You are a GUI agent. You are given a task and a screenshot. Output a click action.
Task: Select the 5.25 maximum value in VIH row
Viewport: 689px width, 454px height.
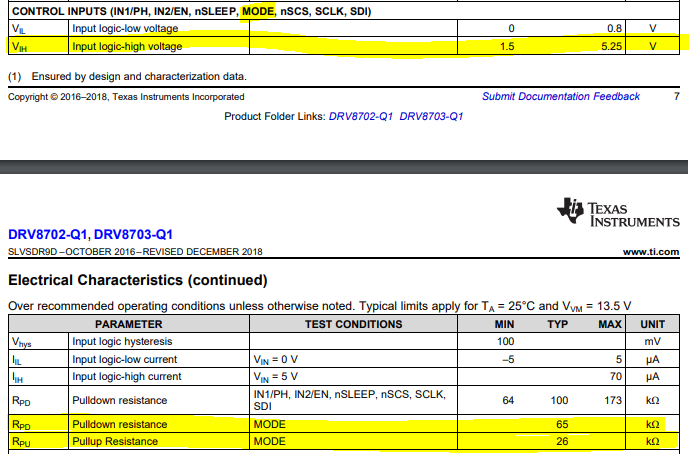611,46
